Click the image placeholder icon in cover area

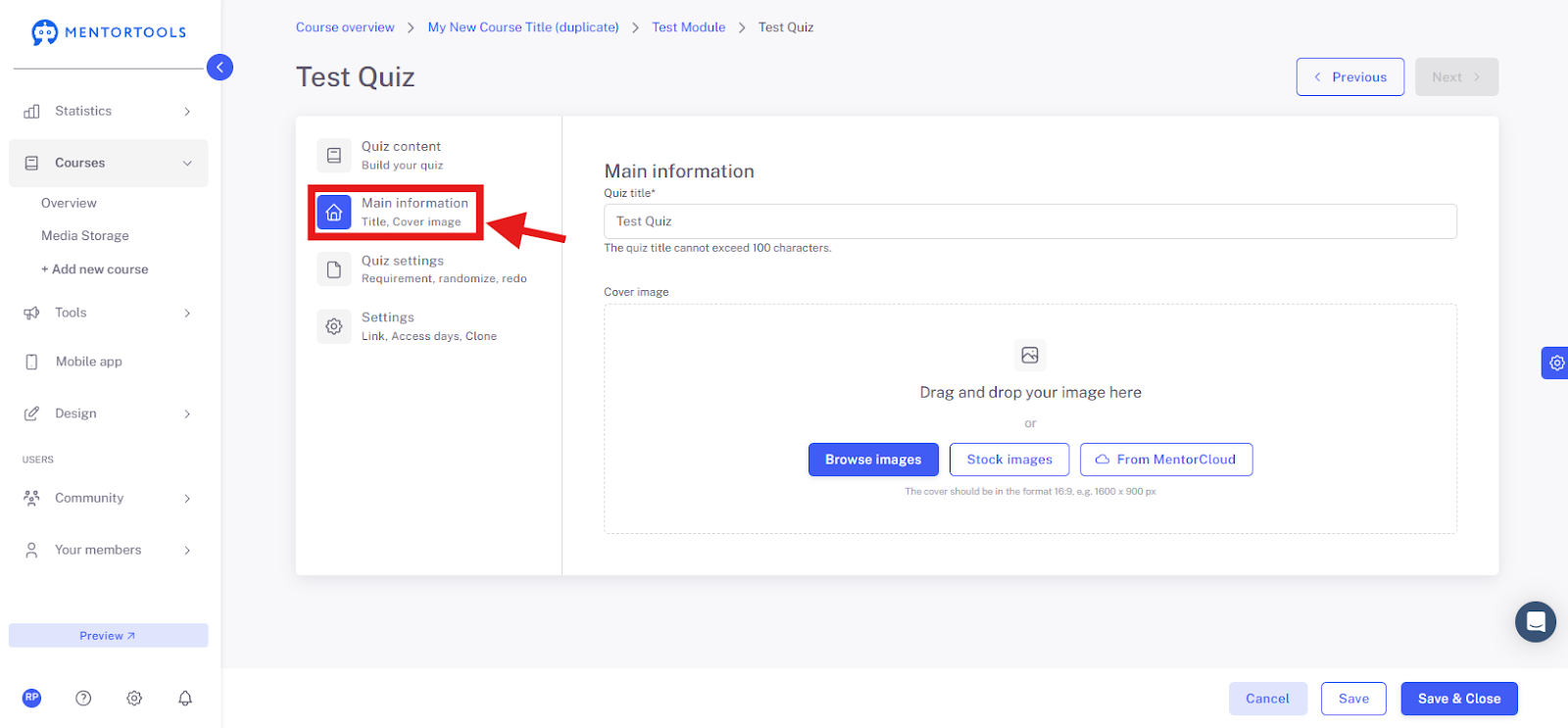pos(1030,356)
